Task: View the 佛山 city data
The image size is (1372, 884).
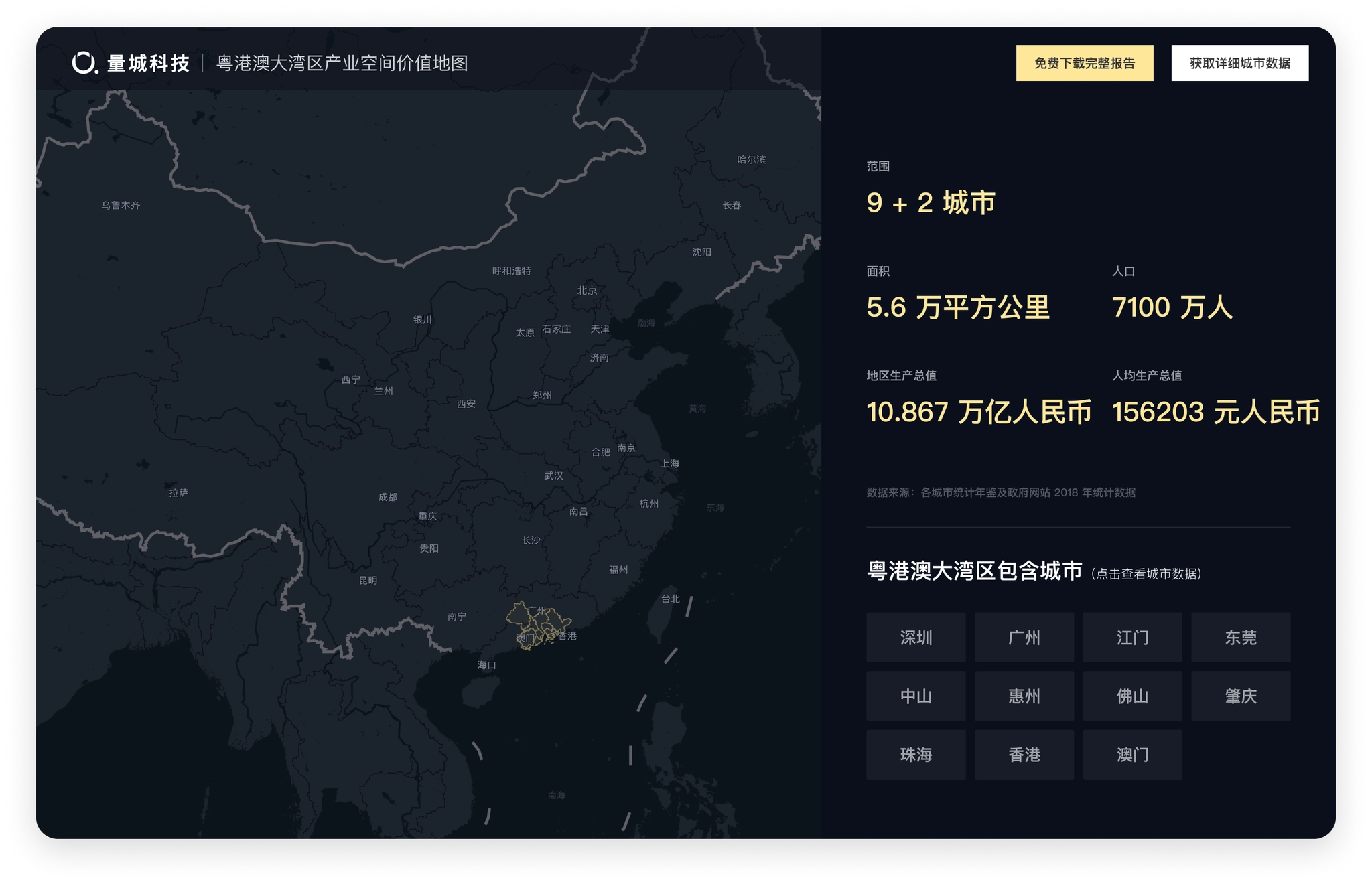Action: pos(1132,696)
